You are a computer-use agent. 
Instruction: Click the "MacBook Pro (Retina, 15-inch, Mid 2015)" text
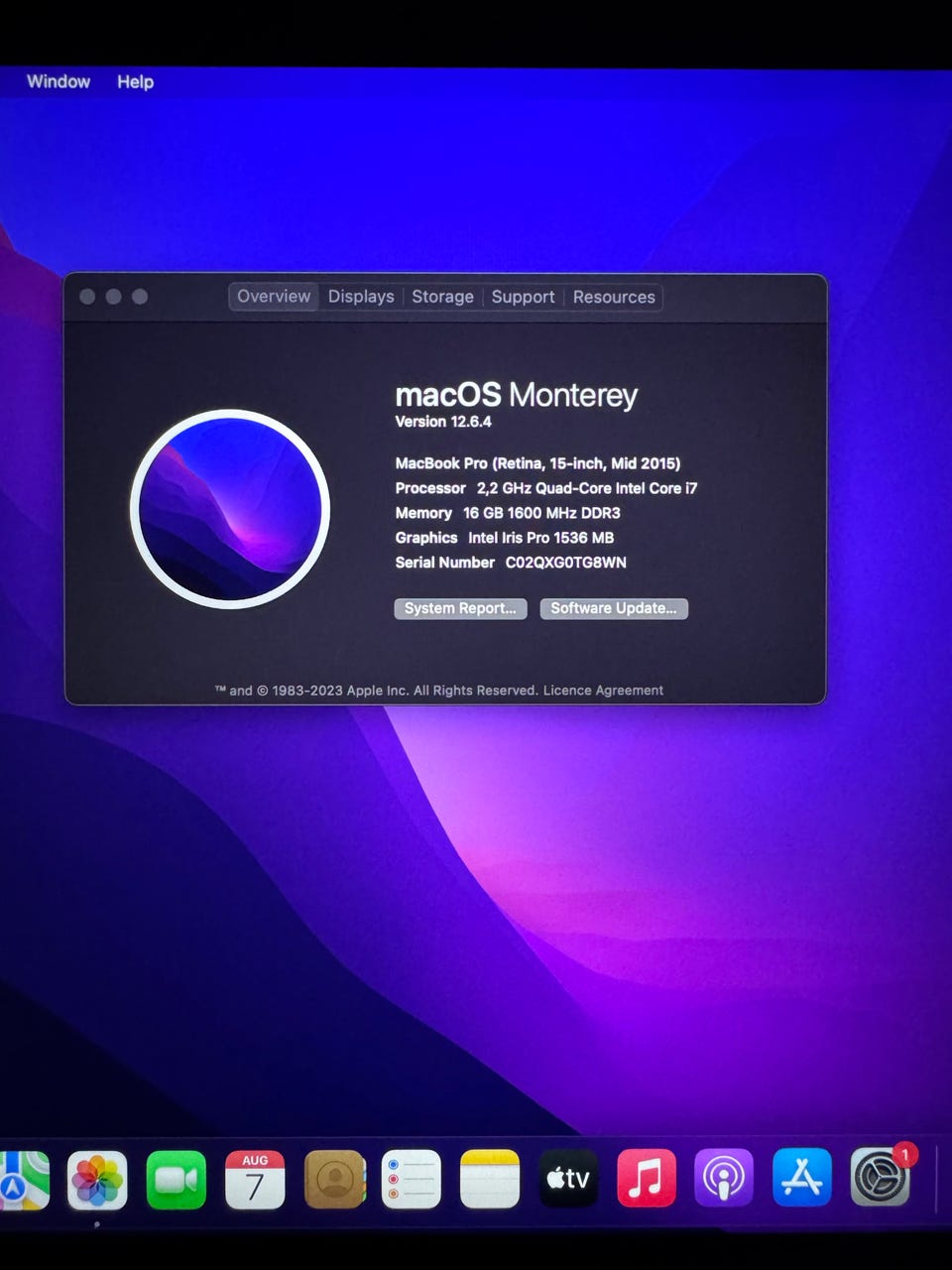[x=537, y=463]
